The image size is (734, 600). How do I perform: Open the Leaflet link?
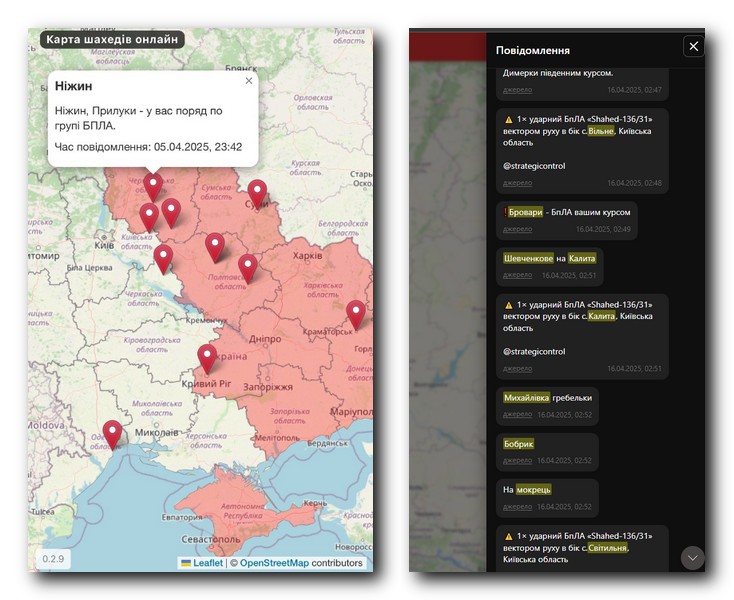tap(208, 563)
